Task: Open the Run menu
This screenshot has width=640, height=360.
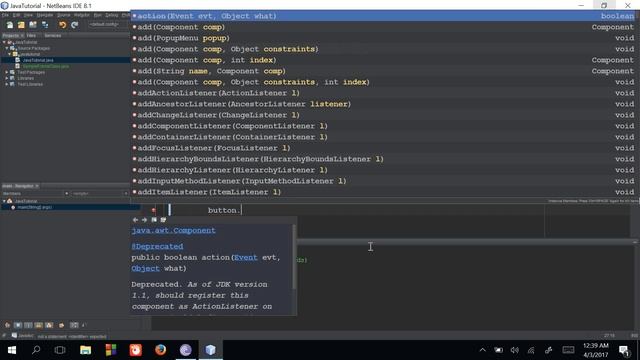Action: [98, 15]
